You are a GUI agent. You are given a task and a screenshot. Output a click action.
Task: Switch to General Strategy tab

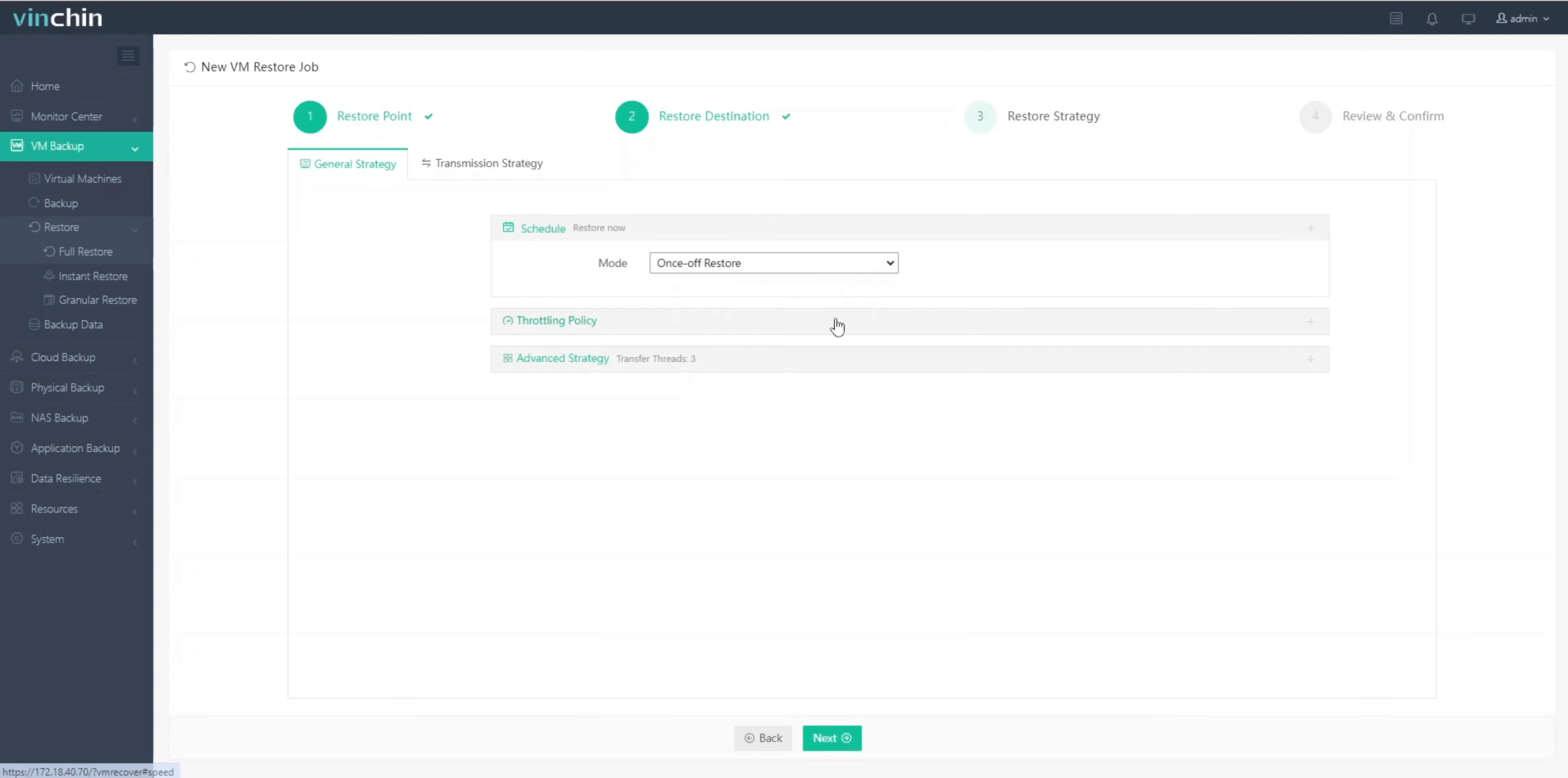pyautogui.click(x=347, y=164)
